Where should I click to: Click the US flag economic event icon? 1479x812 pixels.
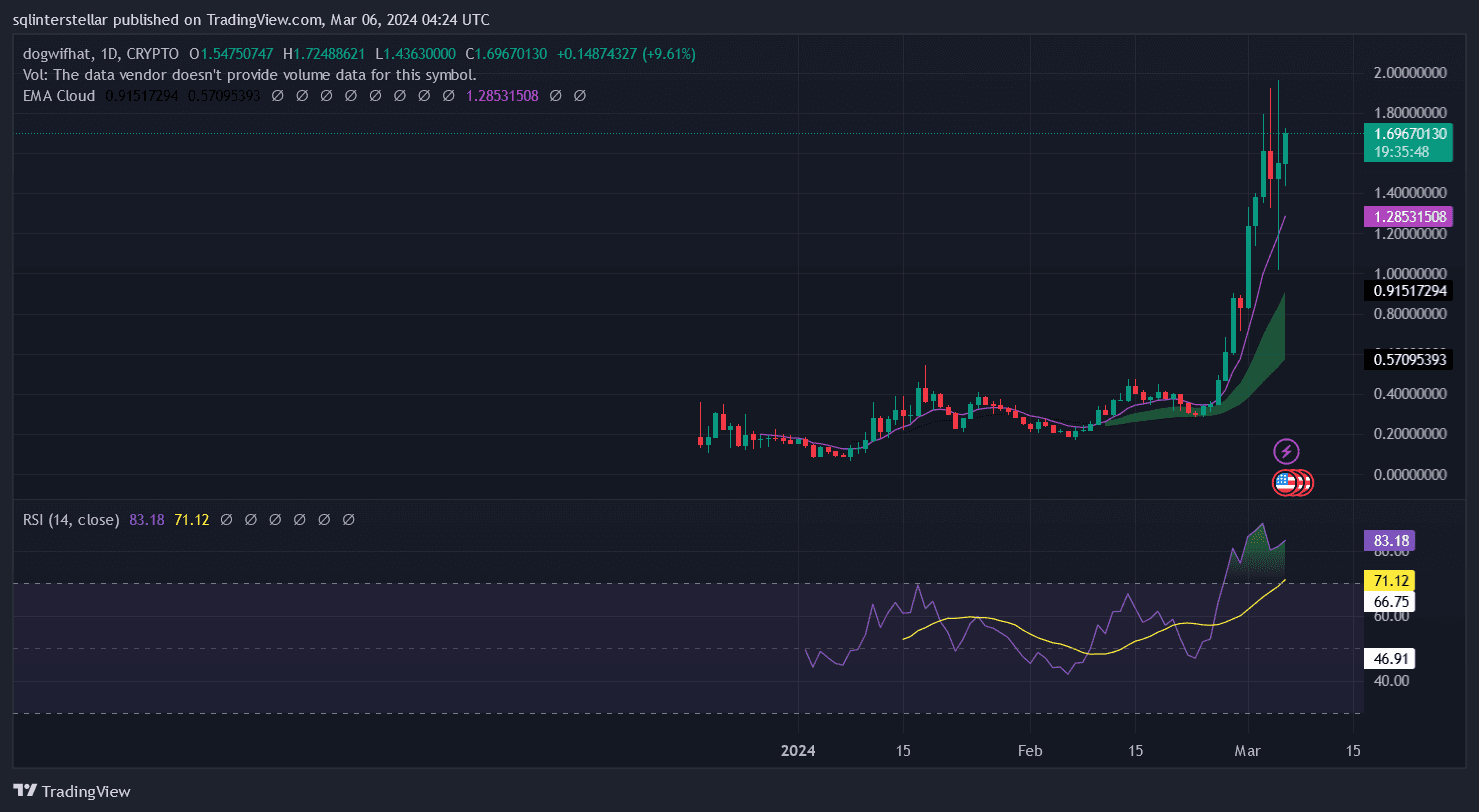point(1286,483)
